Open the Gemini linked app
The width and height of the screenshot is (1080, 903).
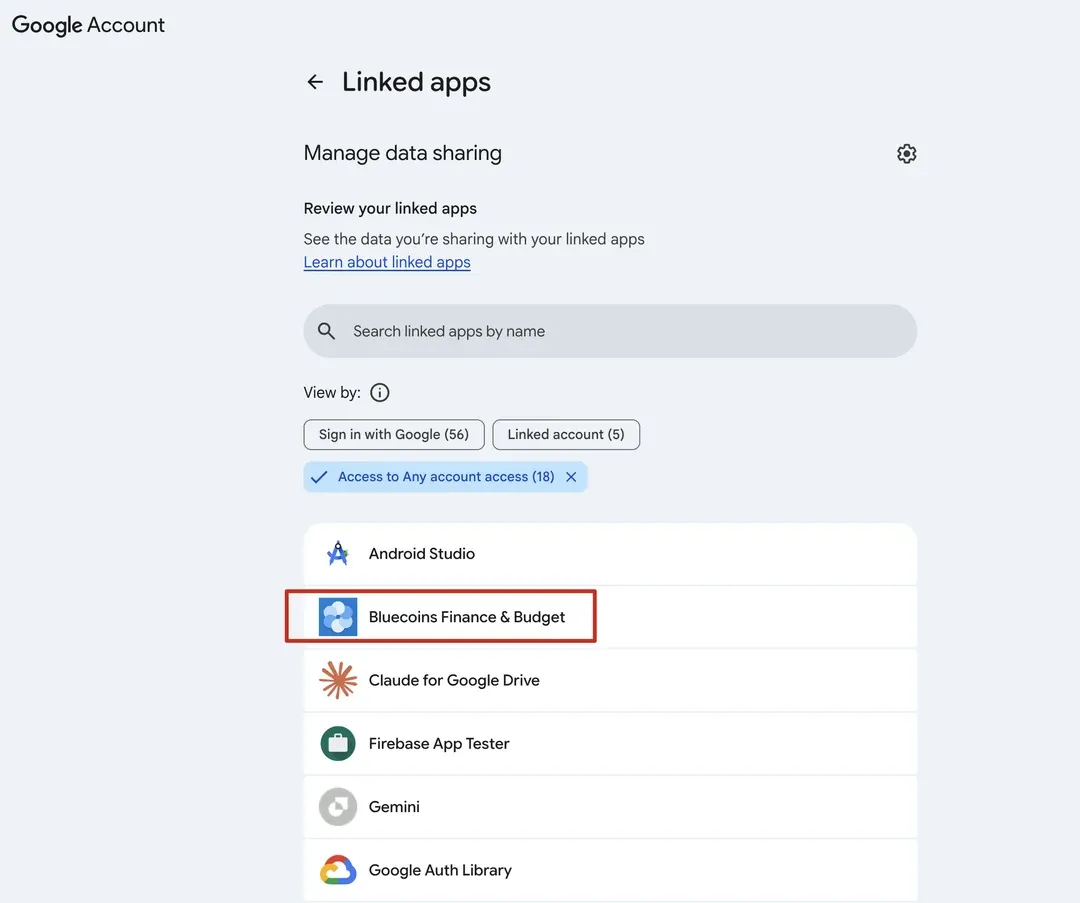(x=610, y=807)
